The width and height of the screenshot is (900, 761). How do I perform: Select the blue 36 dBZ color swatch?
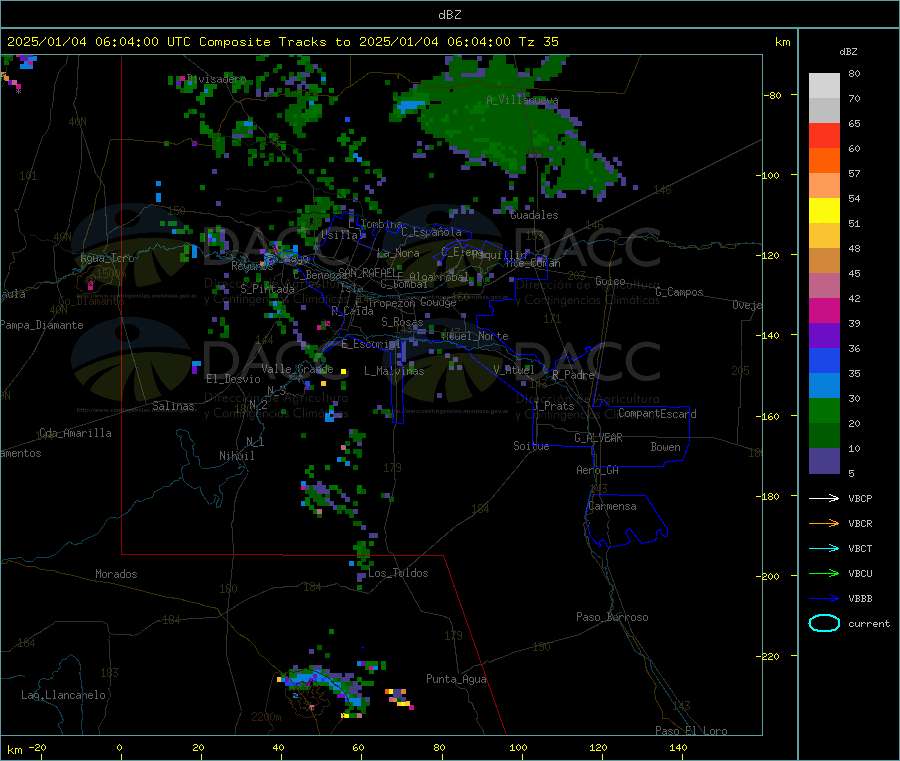click(x=824, y=360)
